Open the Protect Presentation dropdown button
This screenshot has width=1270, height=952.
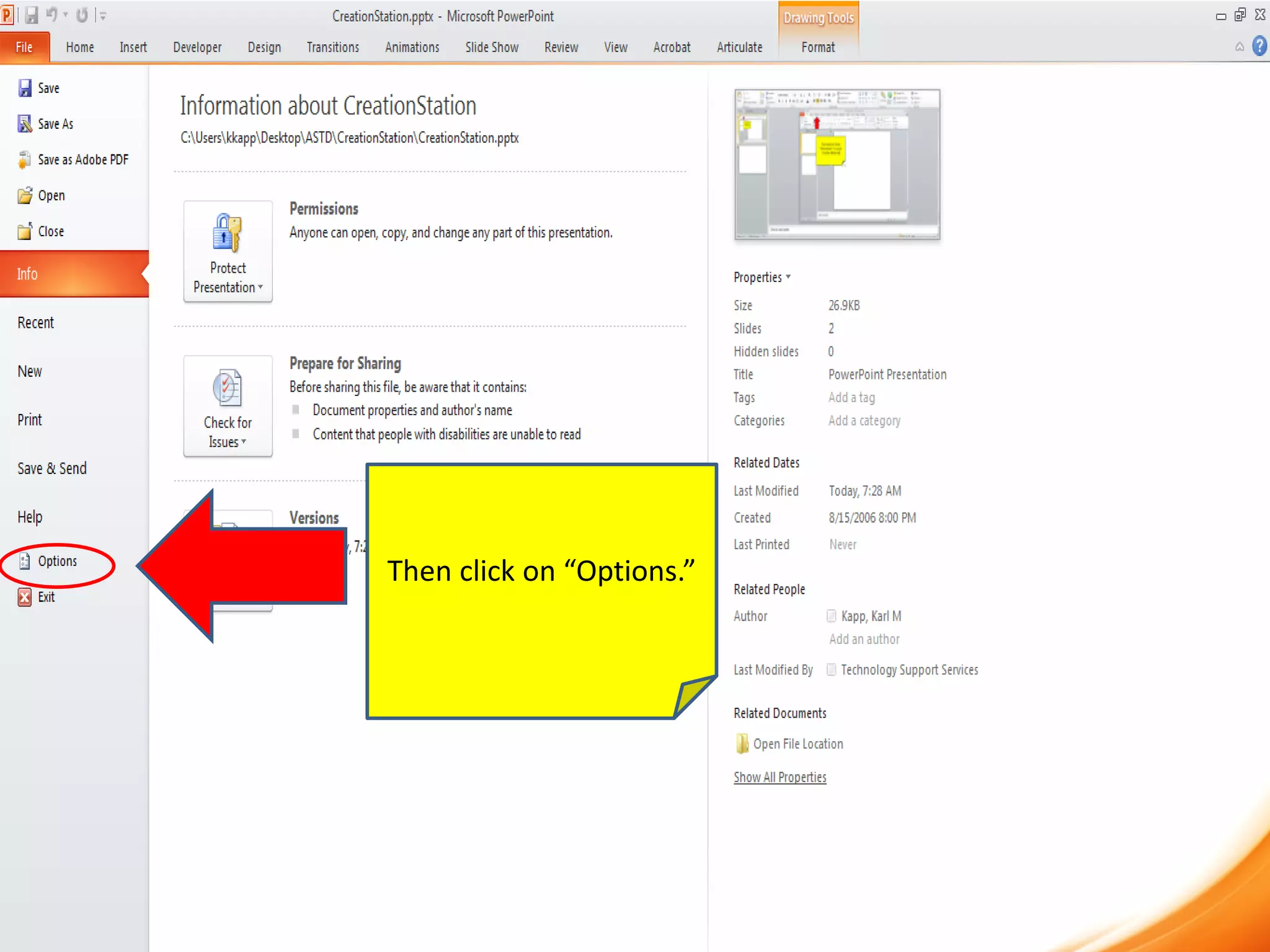[x=228, y=251]
